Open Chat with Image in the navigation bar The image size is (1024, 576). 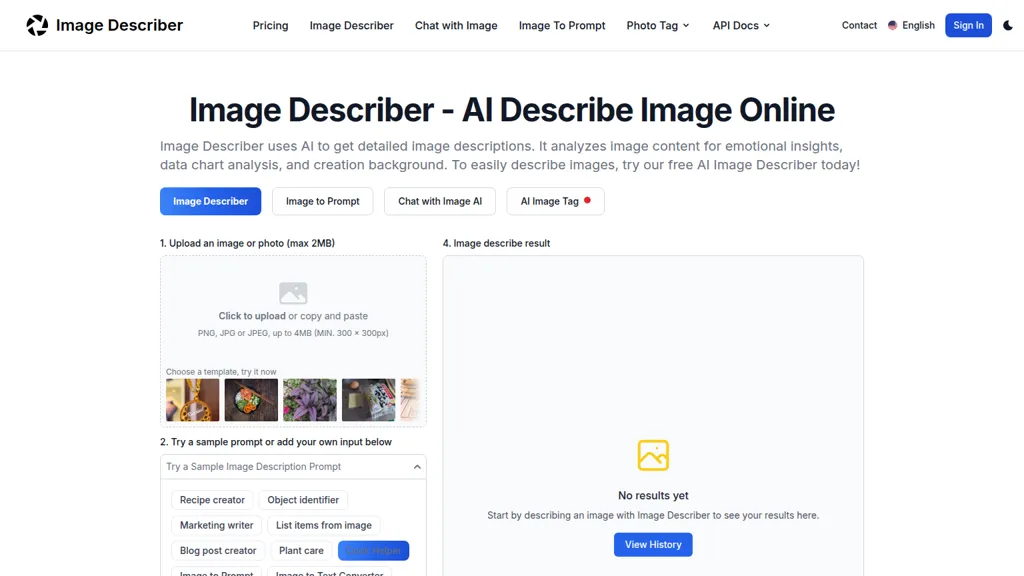coord(456,25)
